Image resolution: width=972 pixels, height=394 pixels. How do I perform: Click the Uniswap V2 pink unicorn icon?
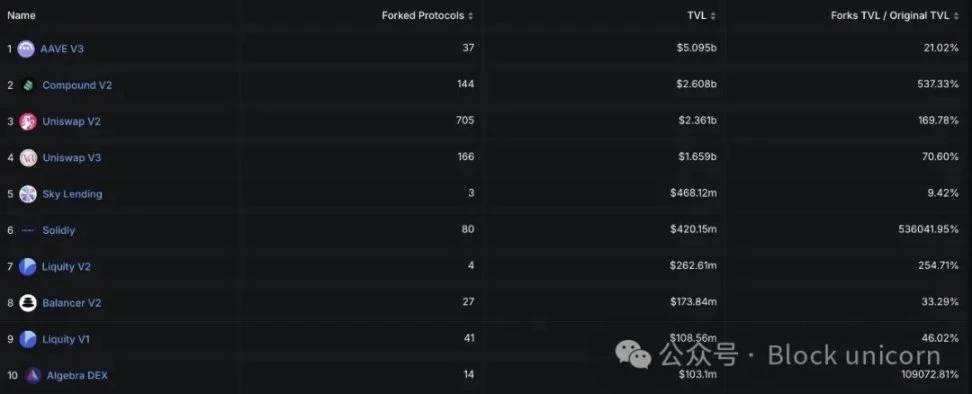click(28, 121)
